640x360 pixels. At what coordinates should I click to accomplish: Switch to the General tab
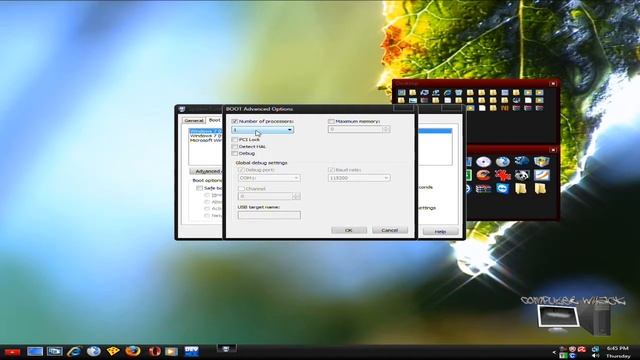click(193, 120)
